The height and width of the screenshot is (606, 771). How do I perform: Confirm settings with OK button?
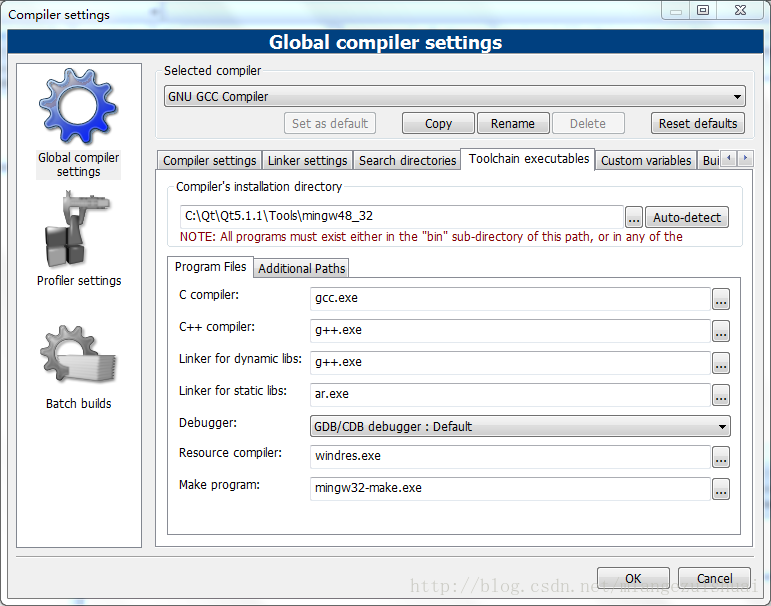pyautogui.click(x=633, y=578)
